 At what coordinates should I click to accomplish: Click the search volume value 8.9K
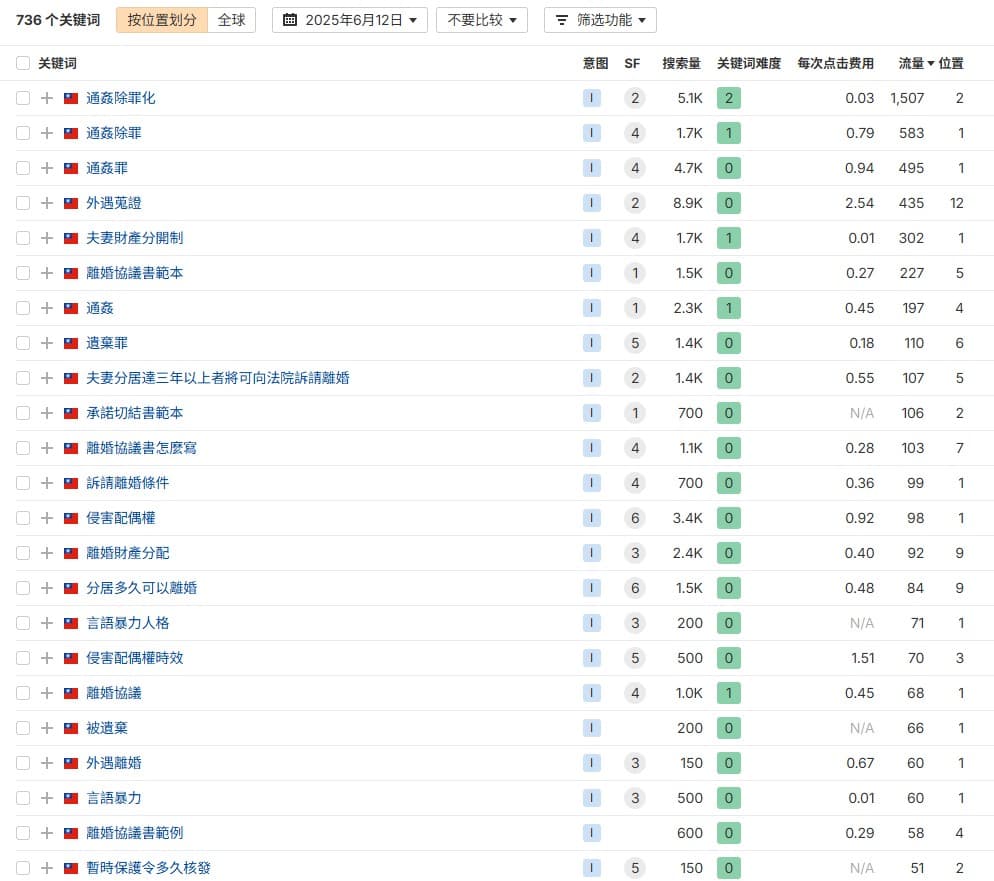tap(688, 203)
